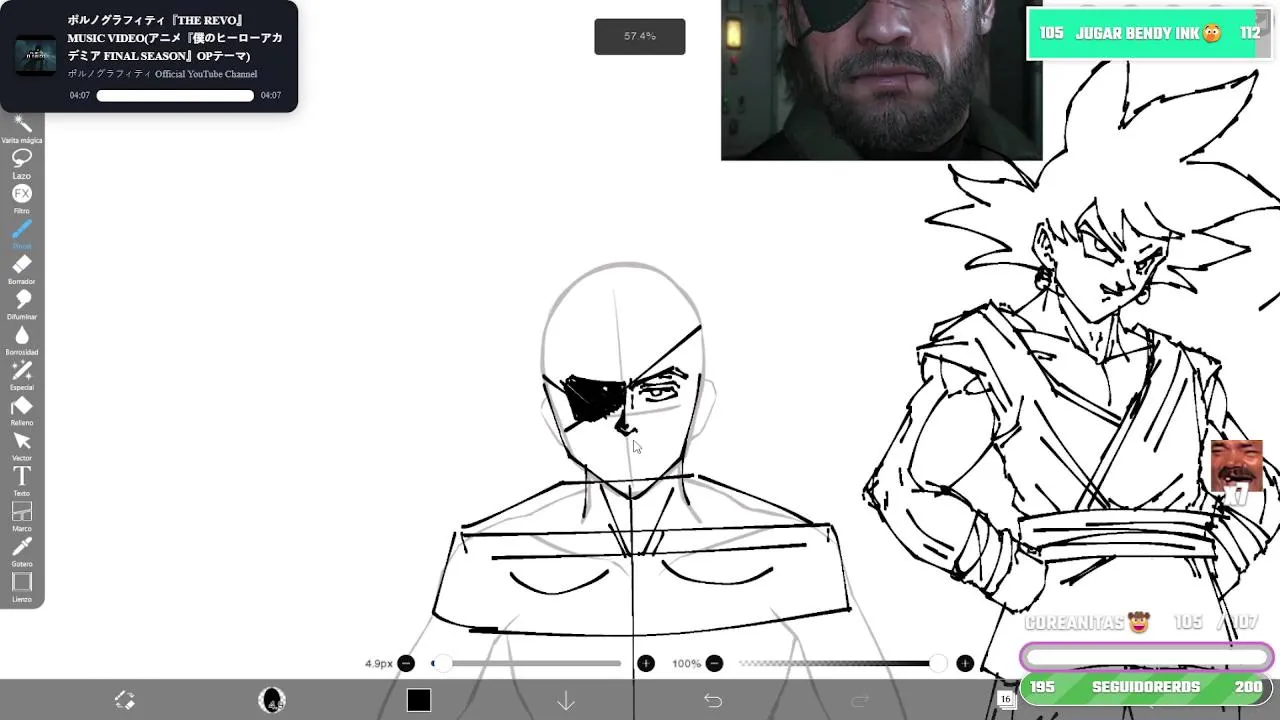Decrease brush size with minus button
1280x720 pixels.
coord(406,663)
